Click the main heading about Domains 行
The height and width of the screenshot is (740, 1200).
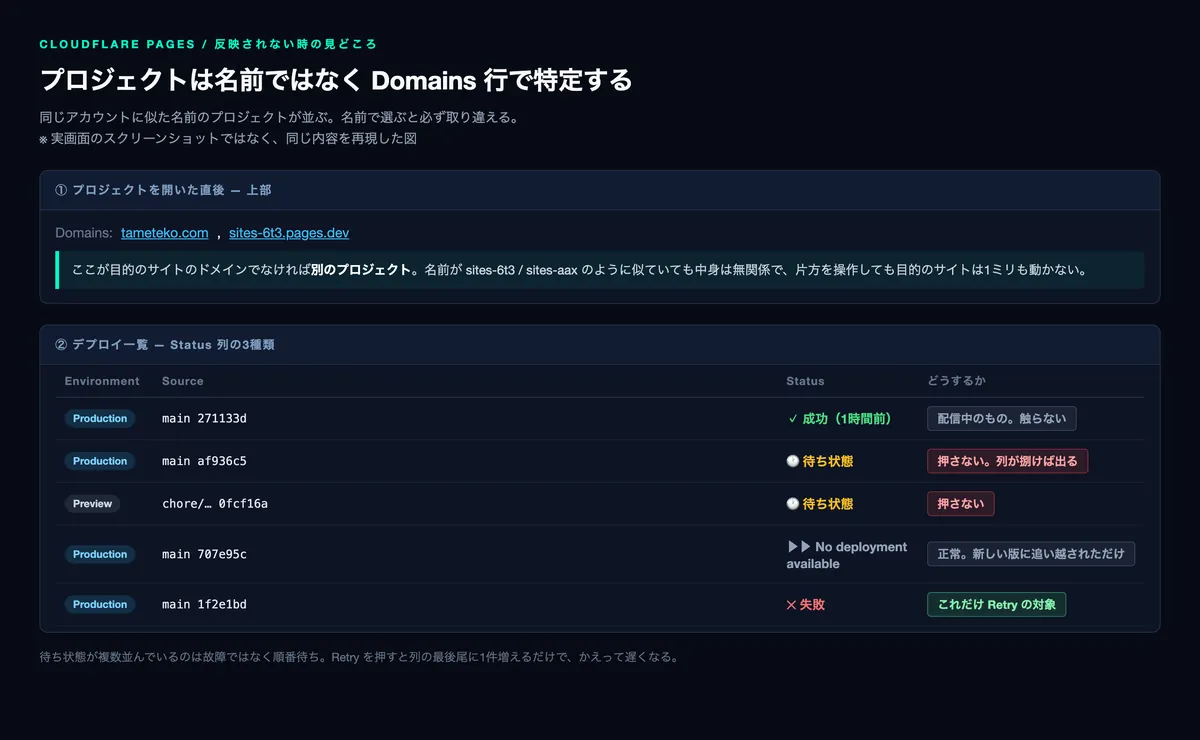(x=336, y=80)
